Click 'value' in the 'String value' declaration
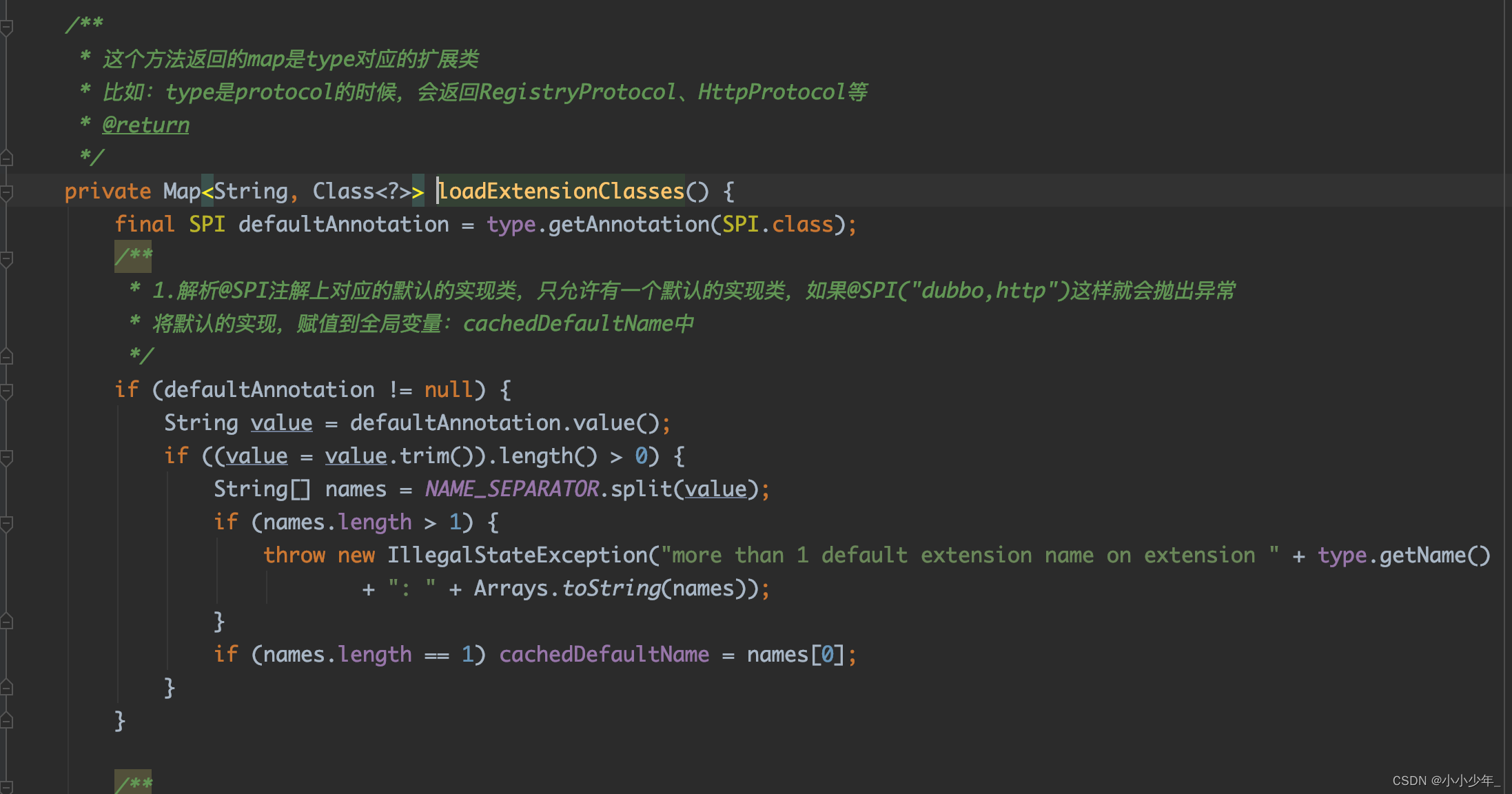This screenshot has width=1512, height=794. pyautogui.click(x=281, y=423)
